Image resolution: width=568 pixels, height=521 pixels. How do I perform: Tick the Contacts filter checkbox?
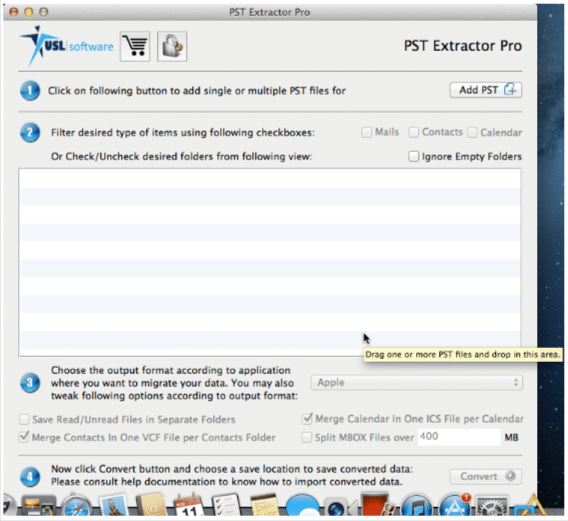click(413, 132)
